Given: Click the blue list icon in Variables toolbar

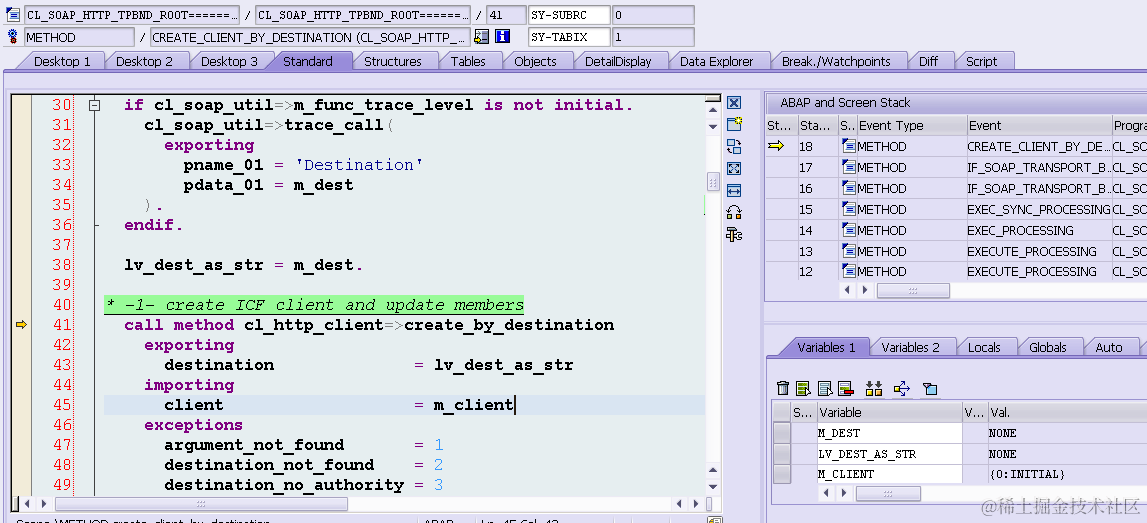Looking at the screenshot, I should (x=825, y=388).
